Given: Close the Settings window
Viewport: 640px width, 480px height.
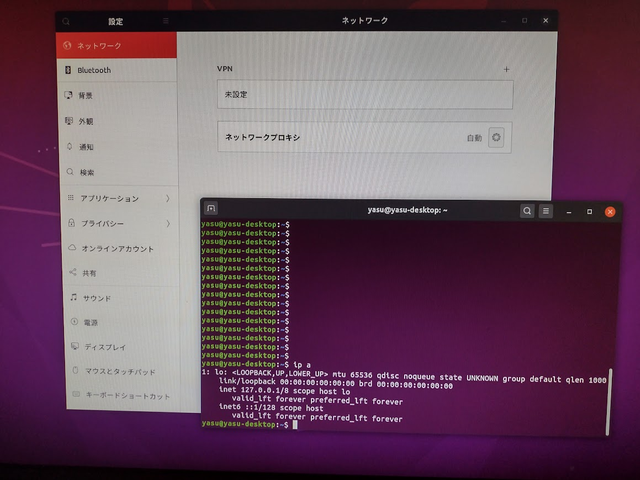Looking at the screenshot, I should (x=545, y=20).
